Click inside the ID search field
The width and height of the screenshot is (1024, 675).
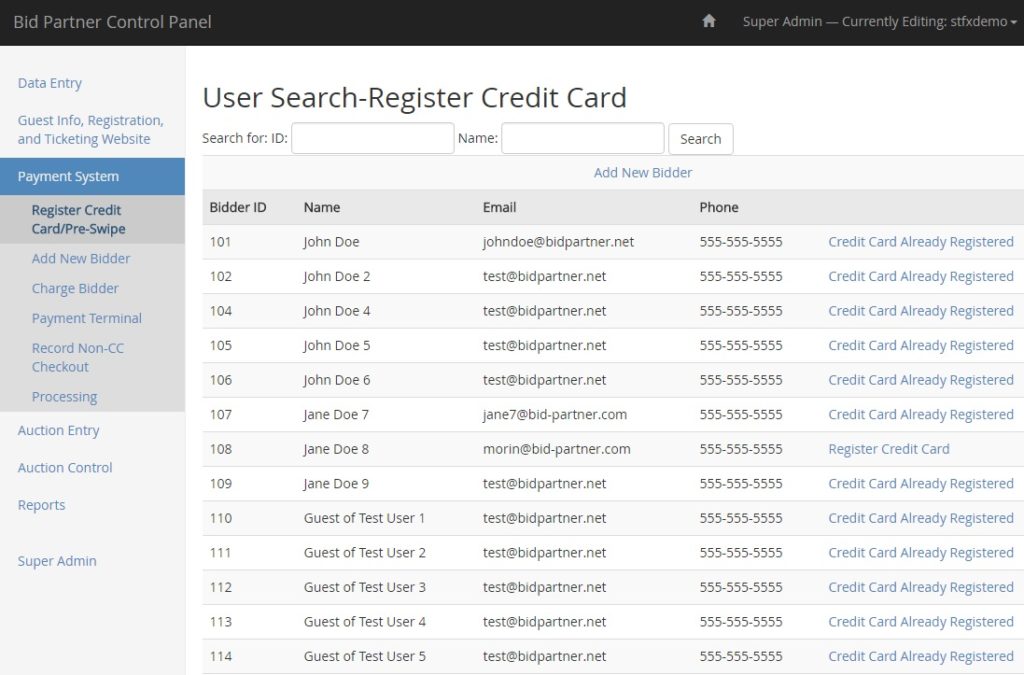(x=372, y=138)
